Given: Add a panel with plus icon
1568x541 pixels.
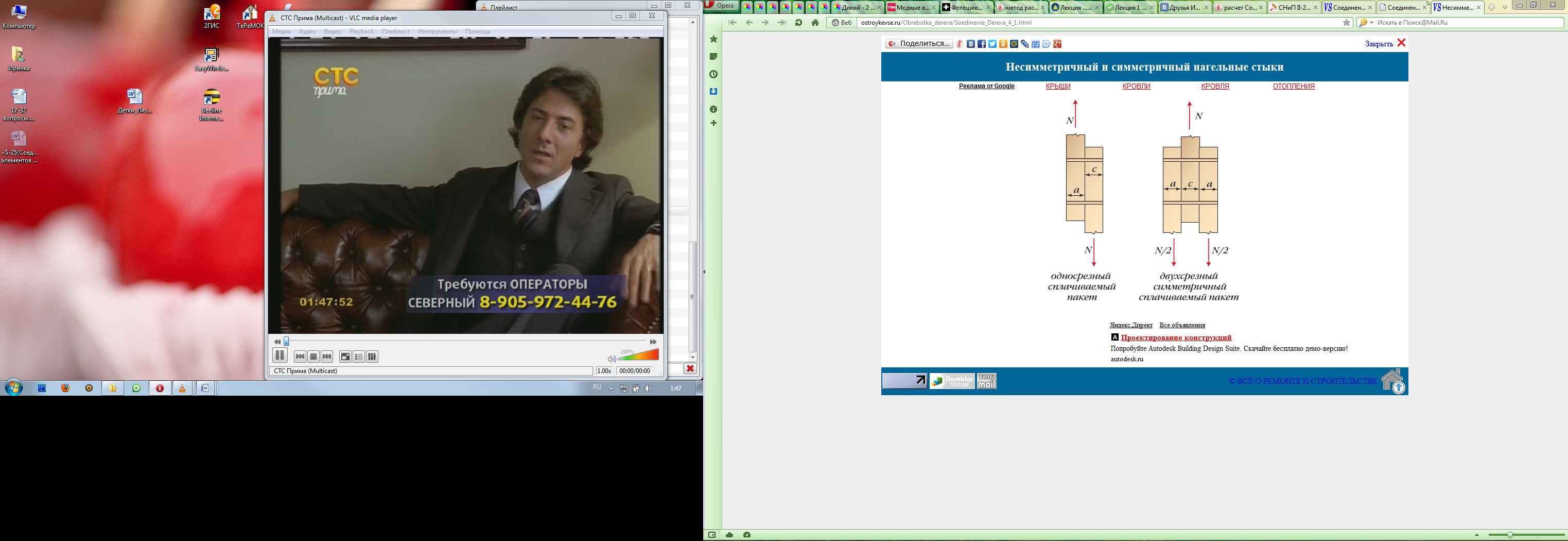Looking at the screenshot, I should click(713, 123).
